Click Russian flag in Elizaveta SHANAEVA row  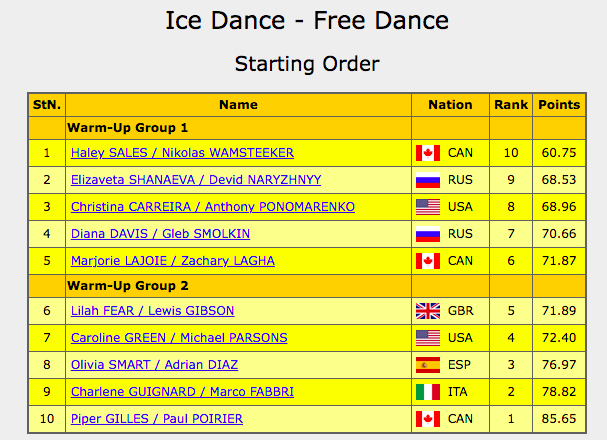point(428,180)
